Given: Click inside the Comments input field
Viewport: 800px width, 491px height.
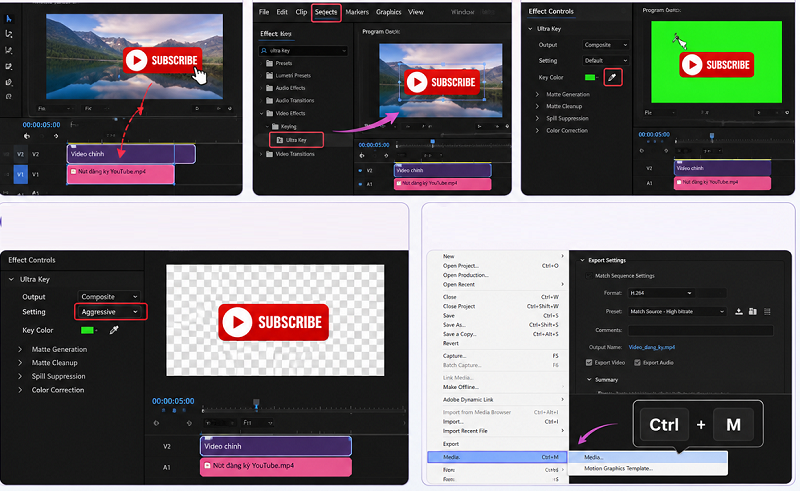Looking at the screenshot, I should pyautogui.click(x=701, y=331).
